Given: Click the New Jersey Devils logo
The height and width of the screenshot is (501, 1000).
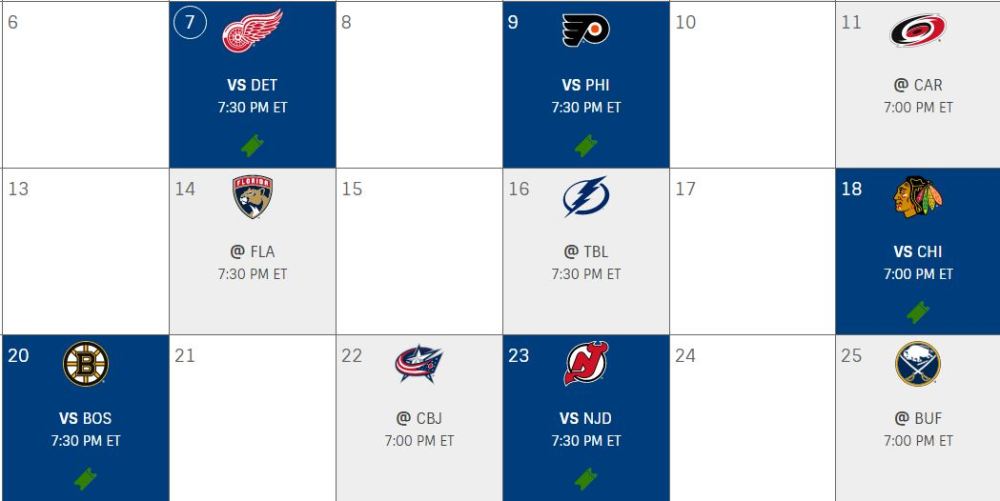Looking at the screenshot, I should point(585,364).
